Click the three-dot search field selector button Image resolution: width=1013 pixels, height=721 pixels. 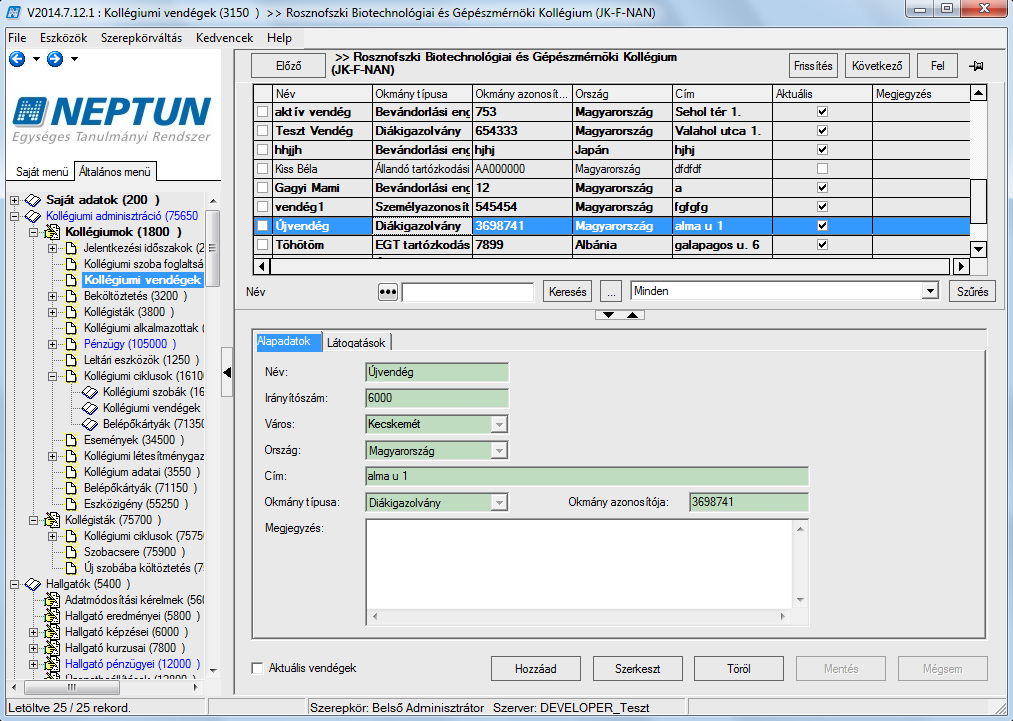pos(388,292)
